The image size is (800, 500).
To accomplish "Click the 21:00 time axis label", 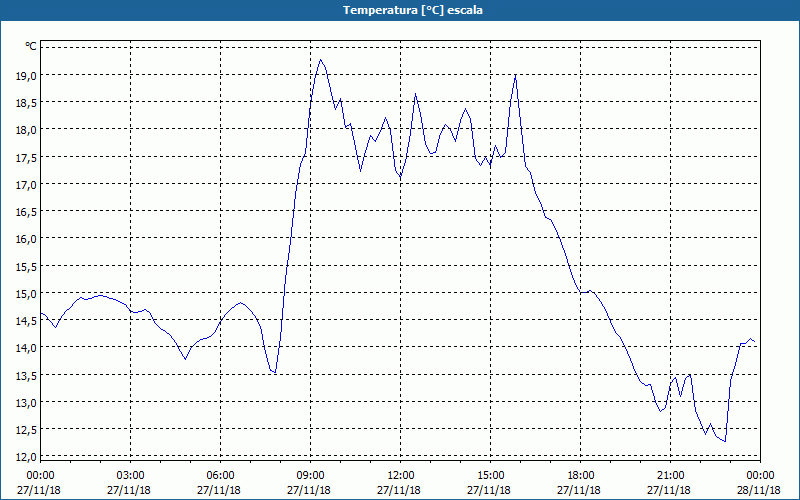I will click(670, 476).
